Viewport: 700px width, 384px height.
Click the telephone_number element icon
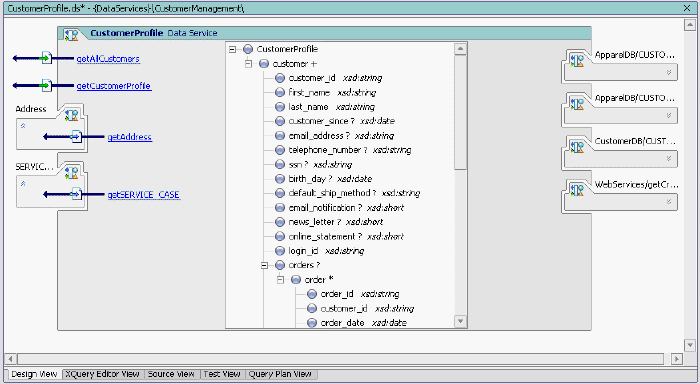pos(280,150)
